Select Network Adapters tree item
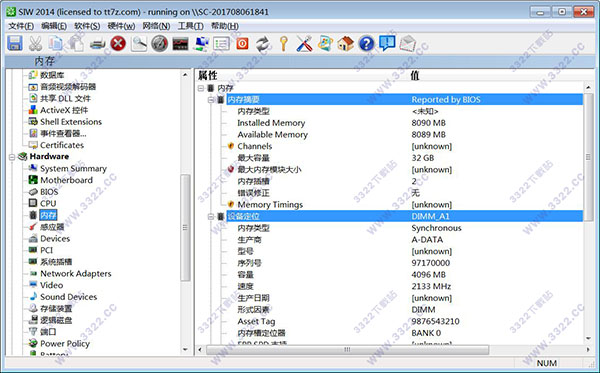Screen dimensions: 600x373 (76, 274)
